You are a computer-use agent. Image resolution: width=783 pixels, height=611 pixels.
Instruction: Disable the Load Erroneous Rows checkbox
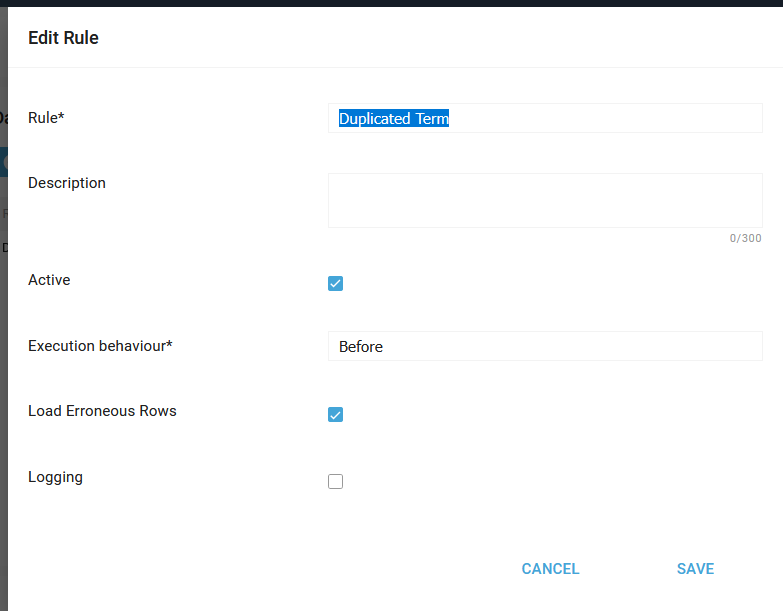click(335, 414)
